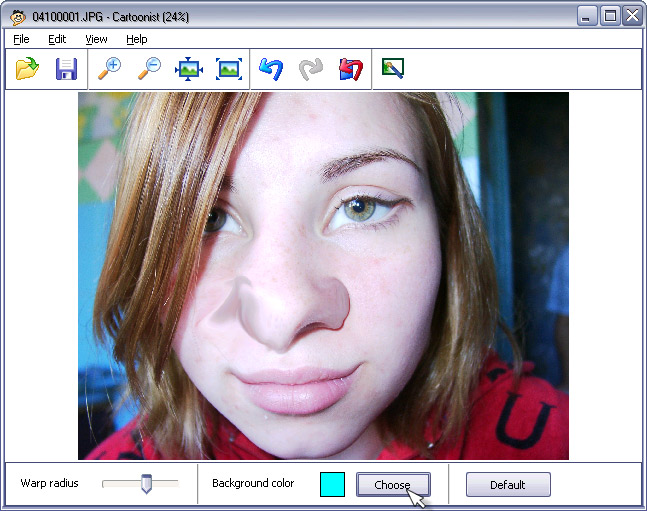Open an image file with folder icon
The height and width of the screenshot is (511, 647).
[27, 69]
